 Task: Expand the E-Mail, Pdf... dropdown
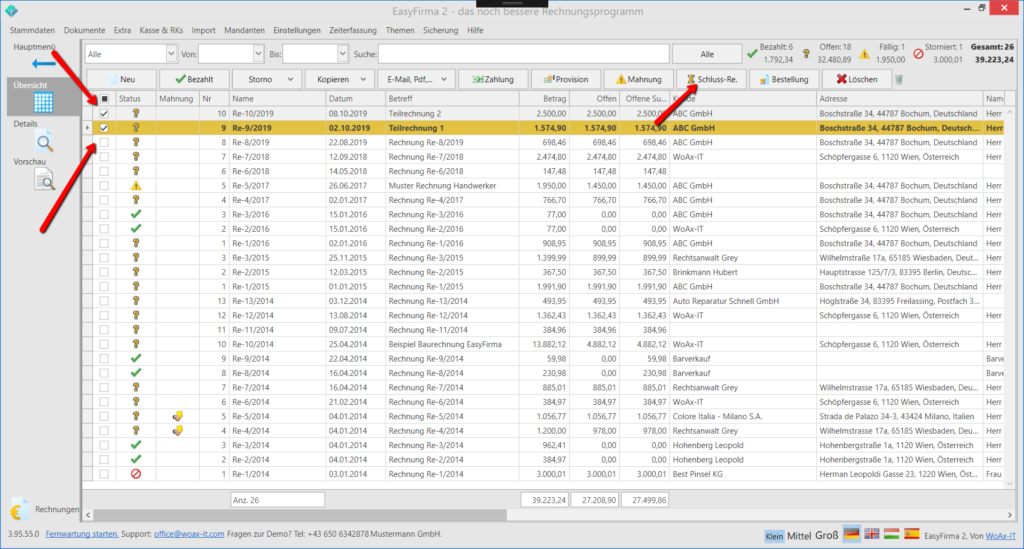pos(443,80)
